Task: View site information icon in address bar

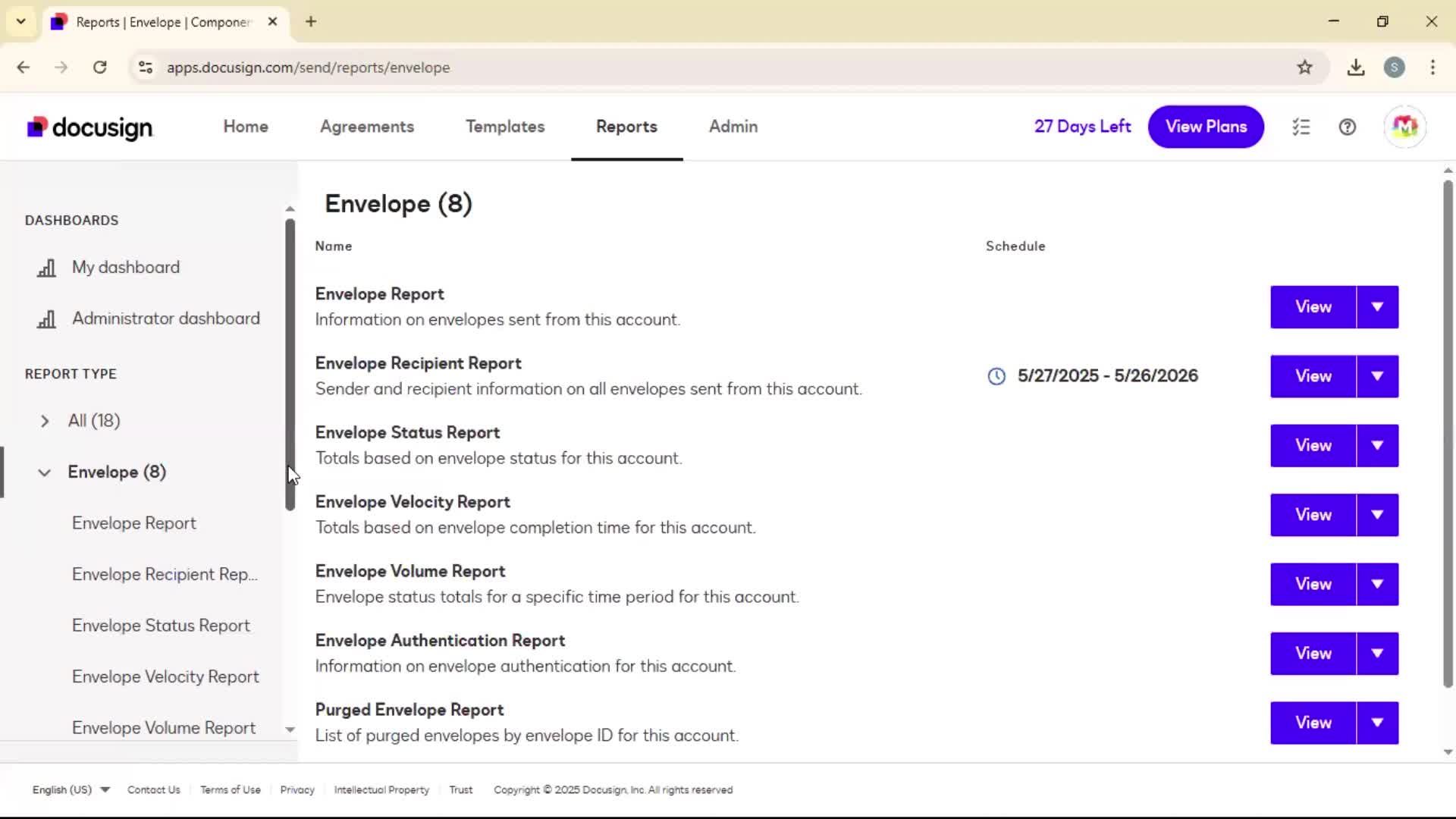Action: tap(146, 67)
